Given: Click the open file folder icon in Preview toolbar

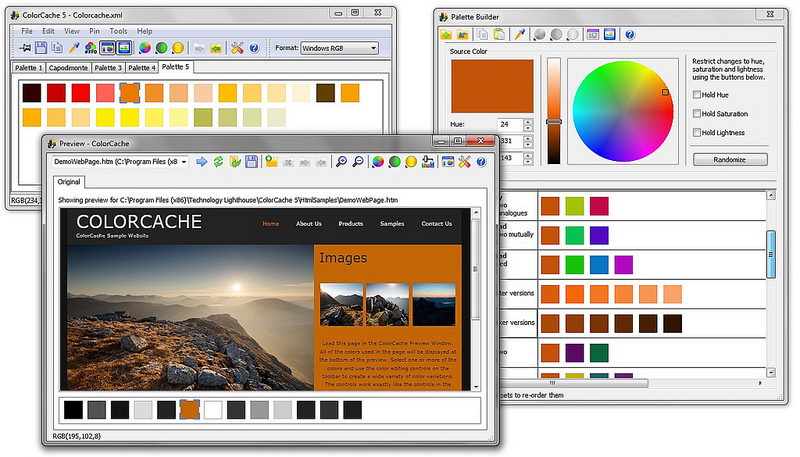Looking at the screenshot, I should pyautogui.click(x=235, y=162).
